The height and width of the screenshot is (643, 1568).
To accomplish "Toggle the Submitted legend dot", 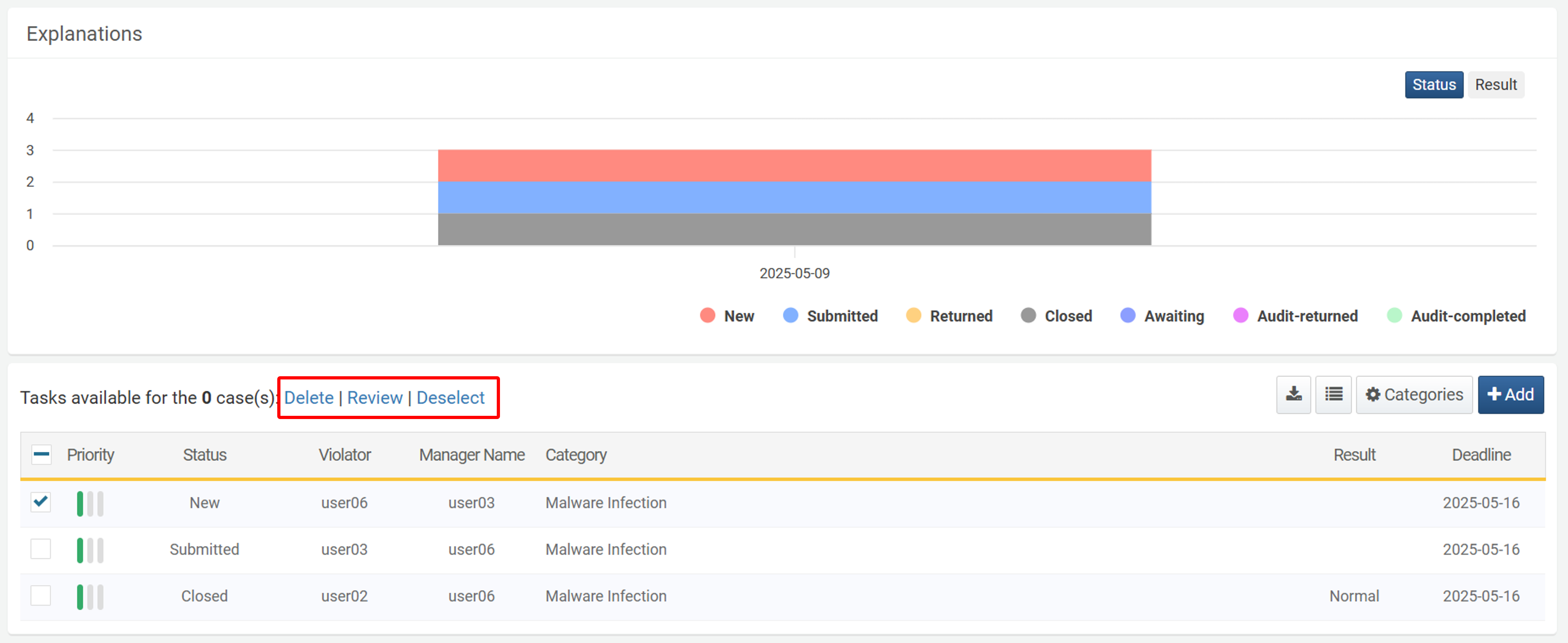I will tap(790, 315).
